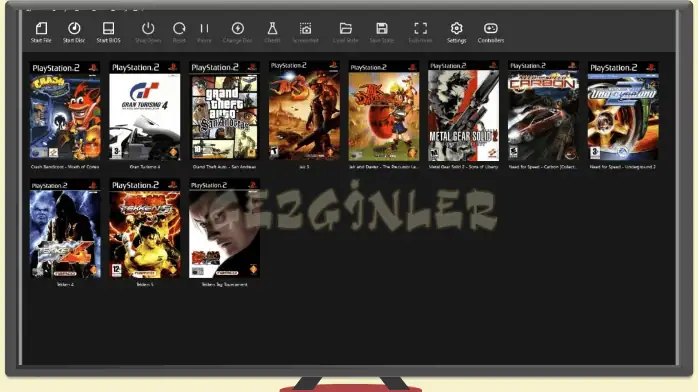Launch Start BIOS from the toolbar
Viewport: 698px width, 392px height.
click(109, 28)
